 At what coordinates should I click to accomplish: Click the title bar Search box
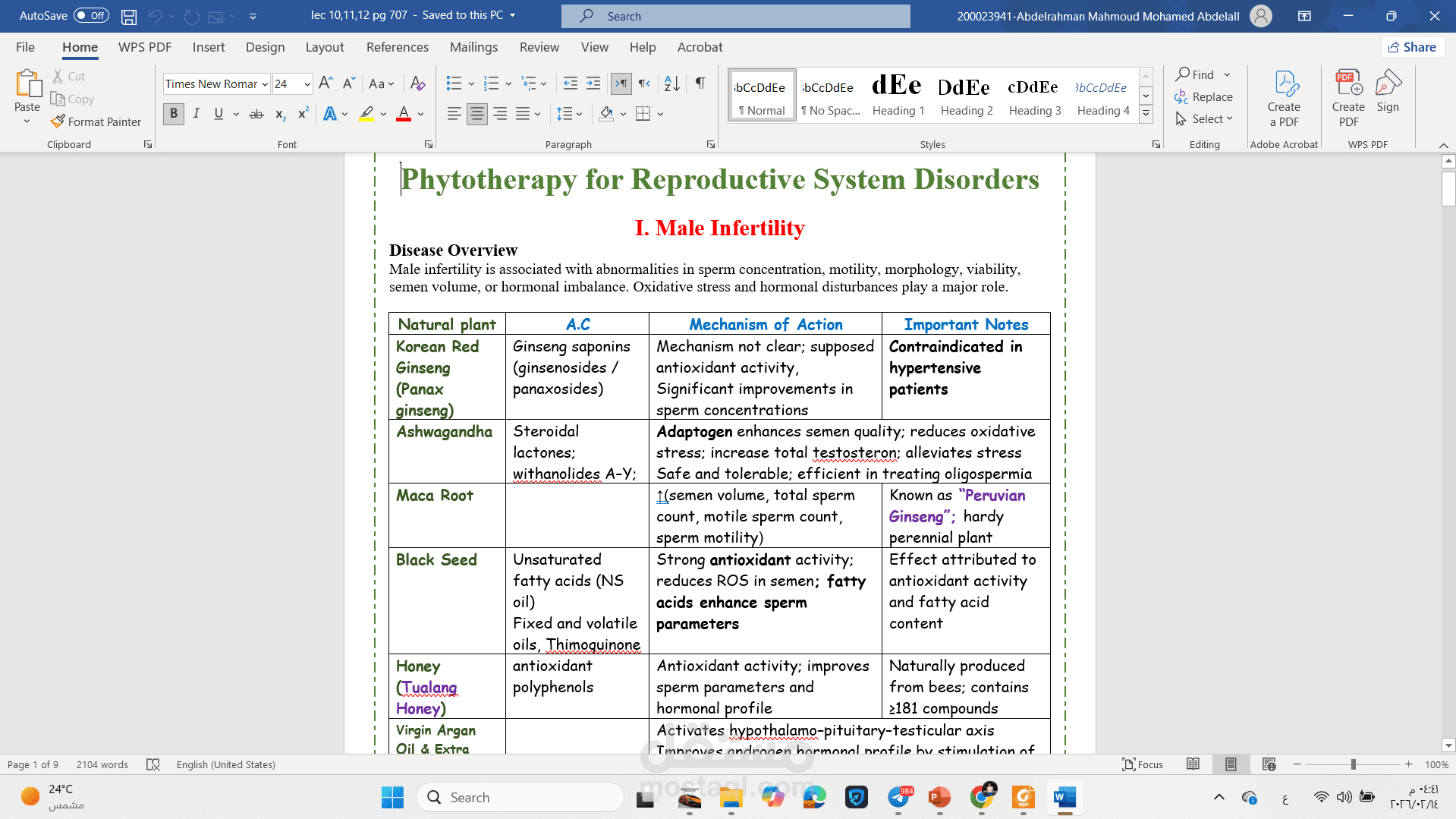(736, 16)
